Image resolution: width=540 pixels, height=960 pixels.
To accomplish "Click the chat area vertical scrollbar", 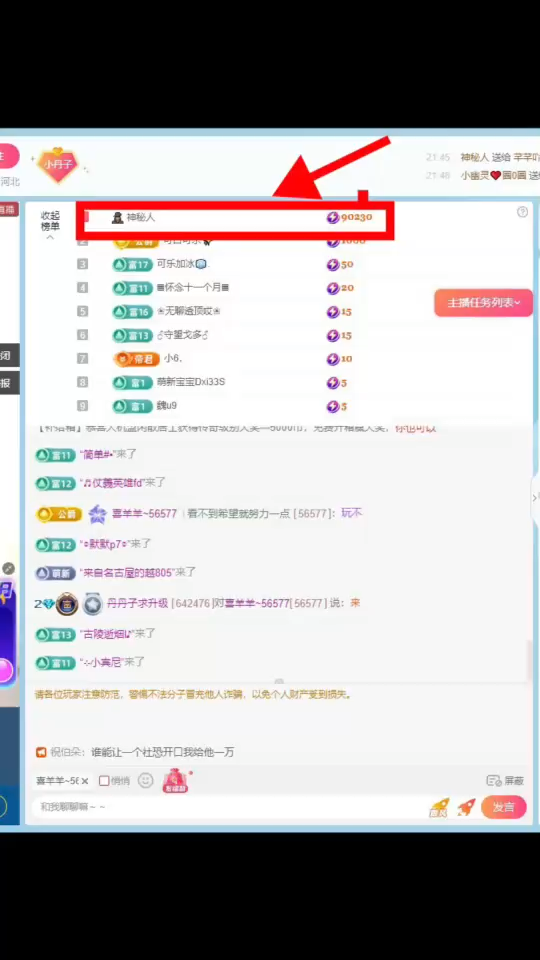I will [530, 660].
